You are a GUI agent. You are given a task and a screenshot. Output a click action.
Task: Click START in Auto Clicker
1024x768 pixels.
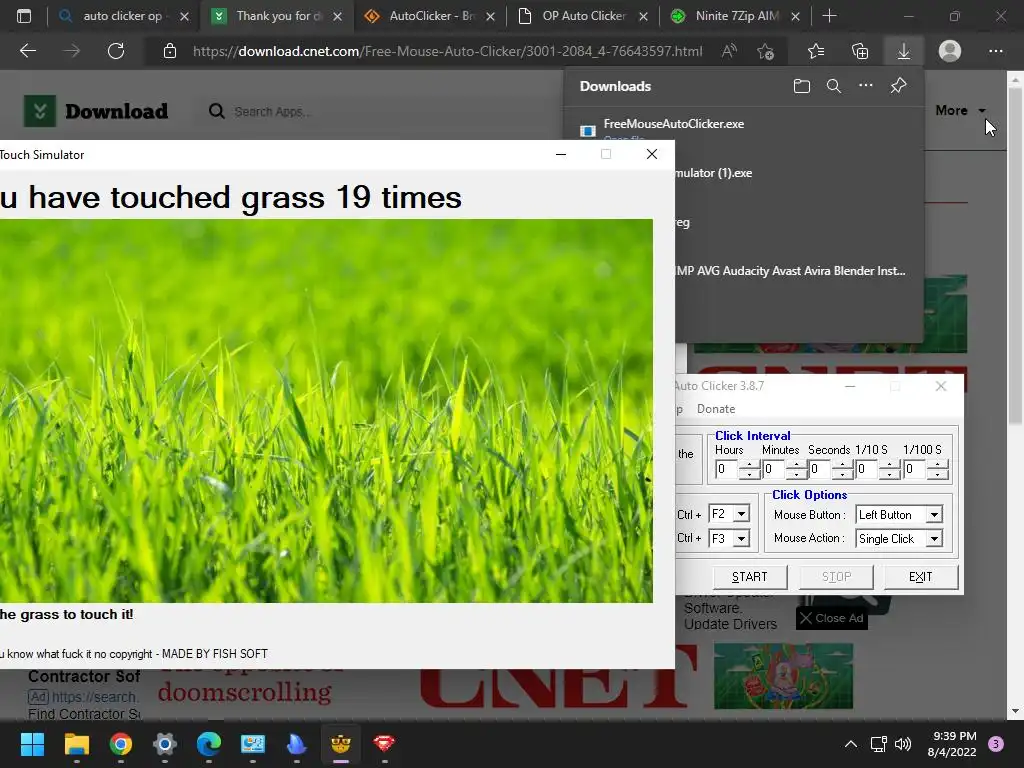(x=750, y=577)
